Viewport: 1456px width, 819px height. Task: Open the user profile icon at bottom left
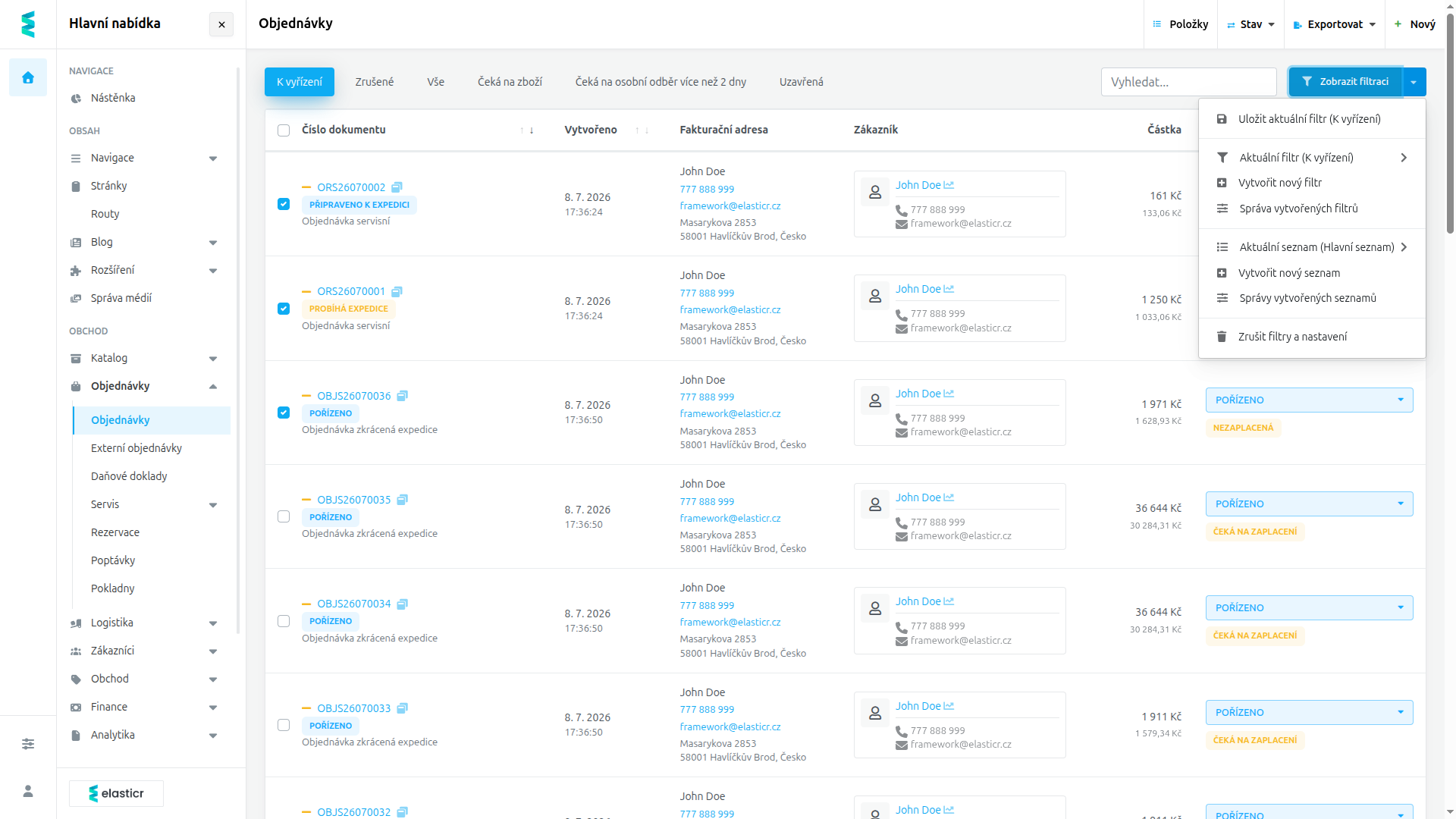[x=28, y=791]
